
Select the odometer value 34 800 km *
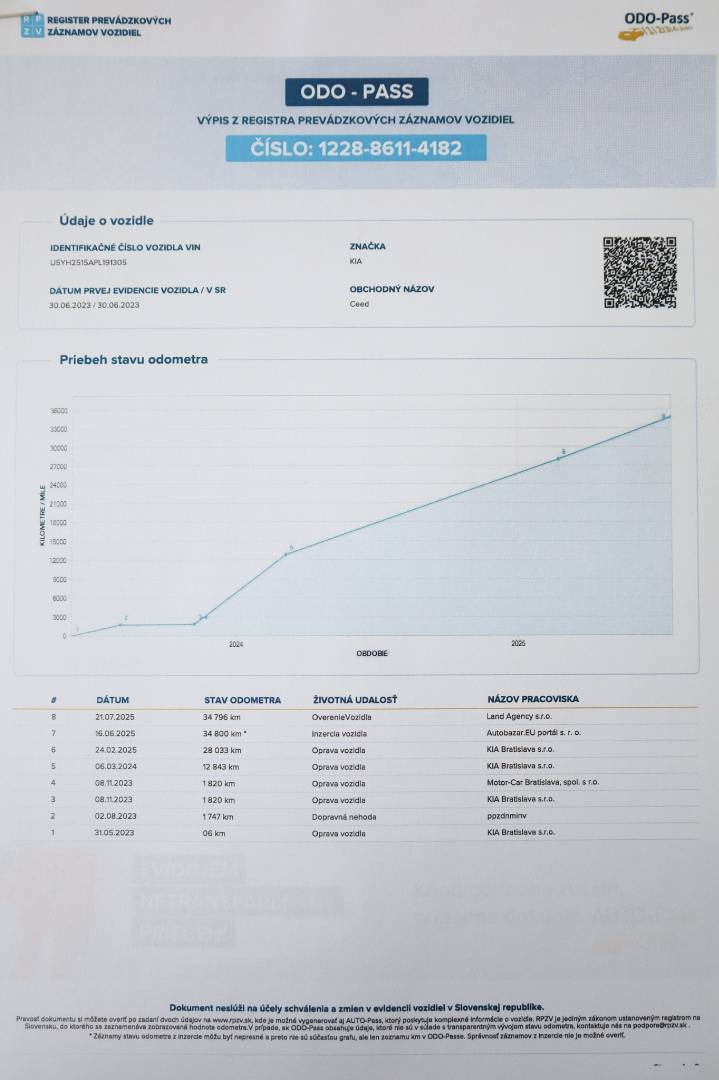pyautogui.click(x=225, y=734)
